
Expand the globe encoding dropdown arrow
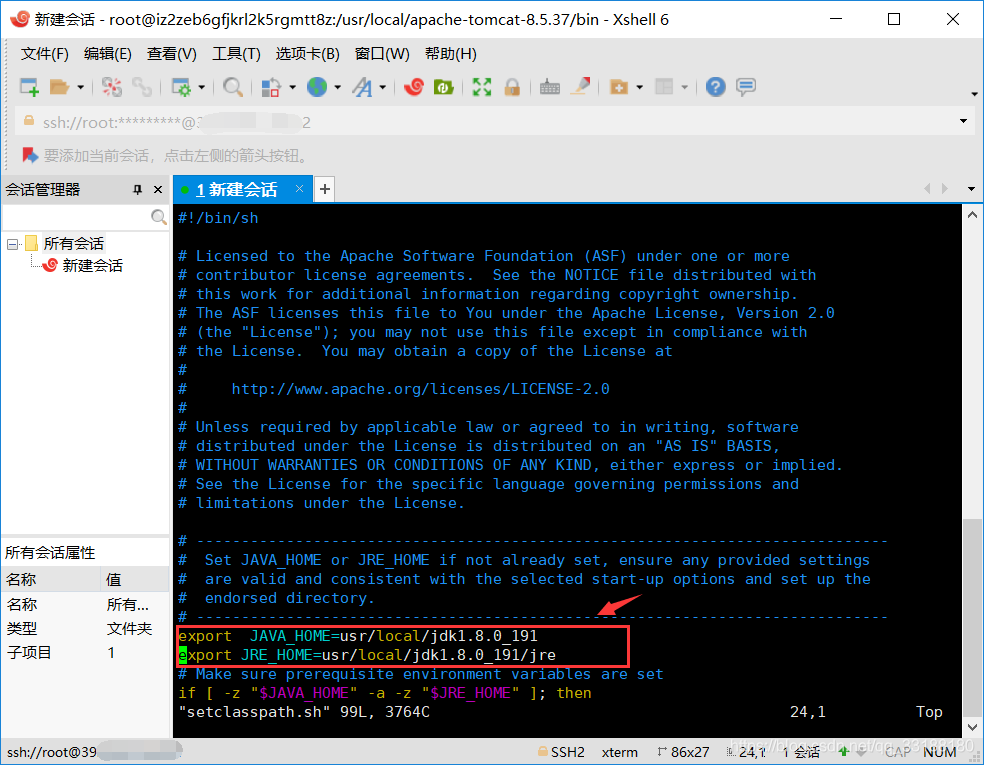[x=338, y=87]
